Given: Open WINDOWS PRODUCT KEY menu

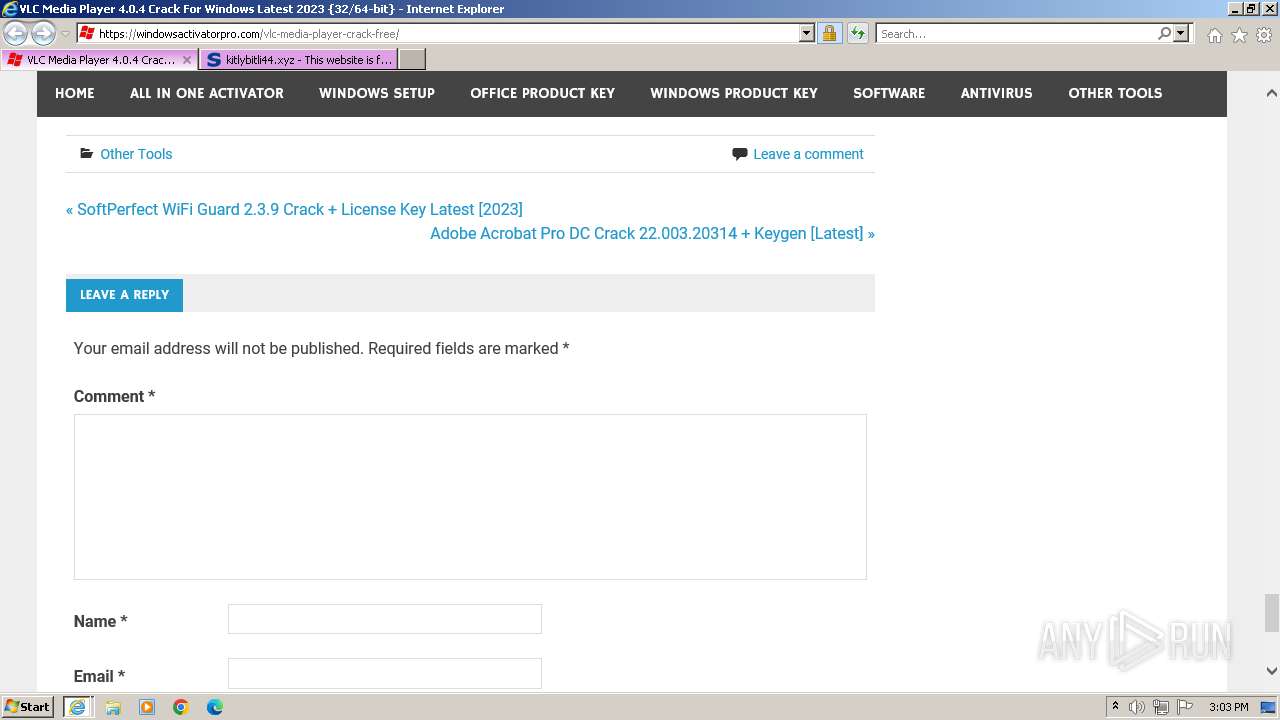Looking at the screenshot, I should pos(734,93).
